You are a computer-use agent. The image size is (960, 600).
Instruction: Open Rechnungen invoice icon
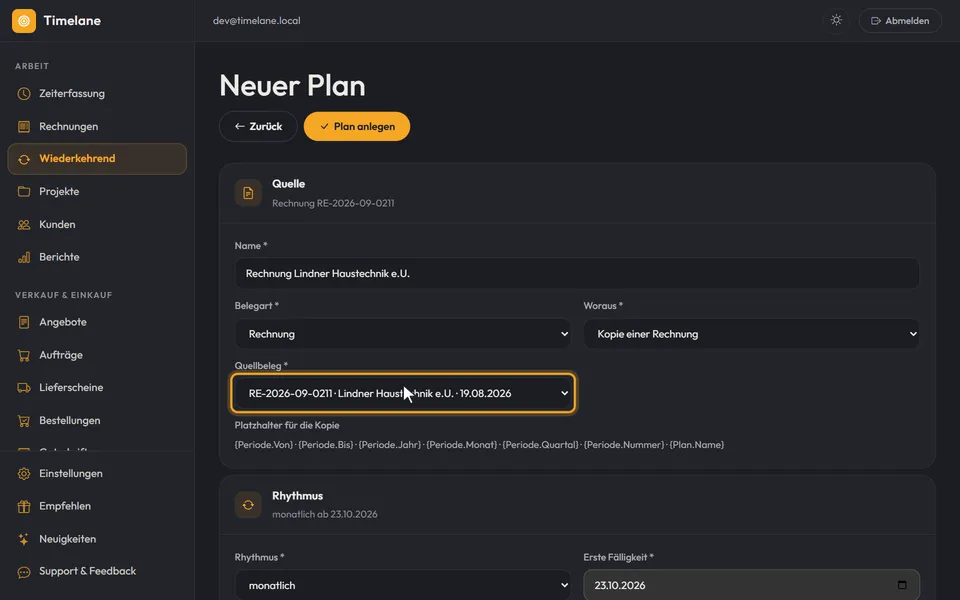[24, 127]
